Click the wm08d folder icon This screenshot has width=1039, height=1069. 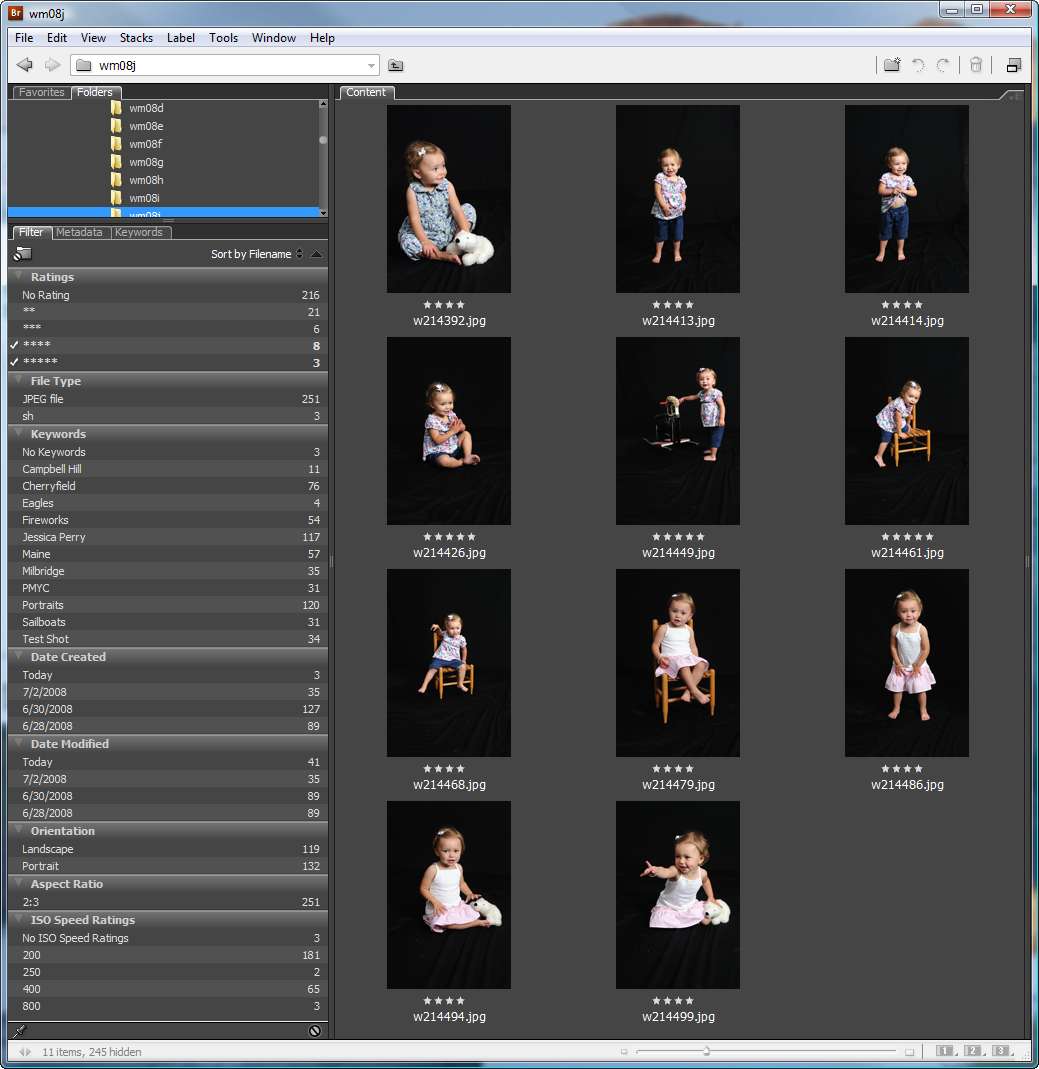(x=117, y=108)
